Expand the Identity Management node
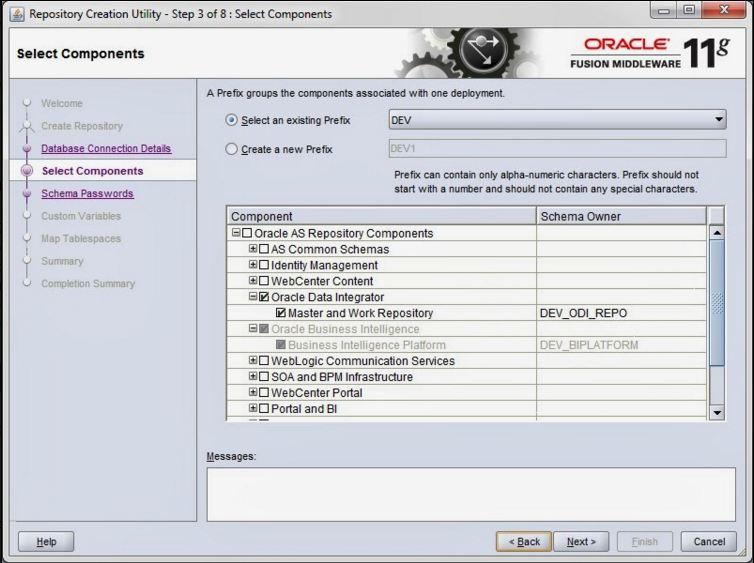Viewport: 754px width, 563px height. click(x=252, y=264)
